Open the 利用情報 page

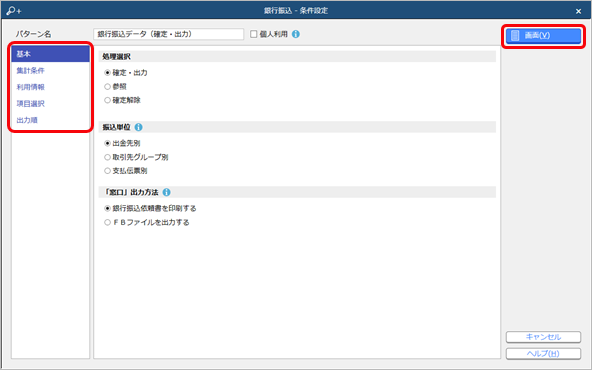[x=51, y=87]
